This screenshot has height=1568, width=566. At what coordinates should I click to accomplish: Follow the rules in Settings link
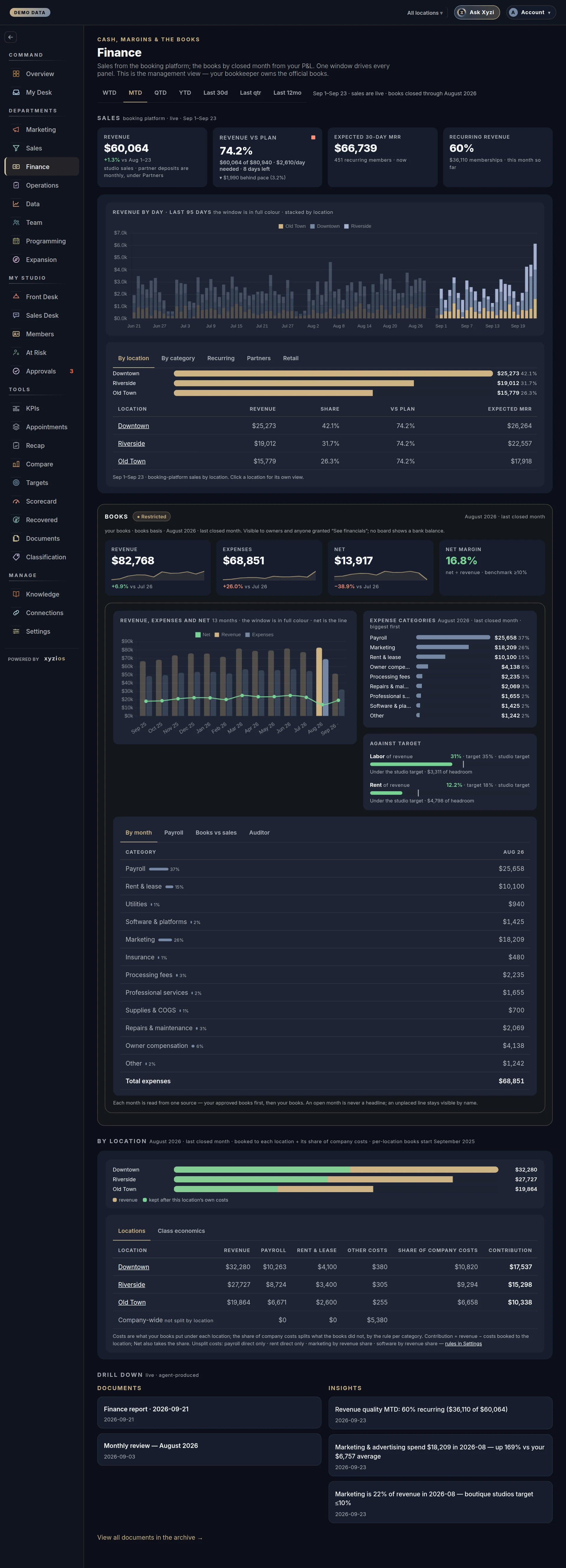coord(463,1344)
